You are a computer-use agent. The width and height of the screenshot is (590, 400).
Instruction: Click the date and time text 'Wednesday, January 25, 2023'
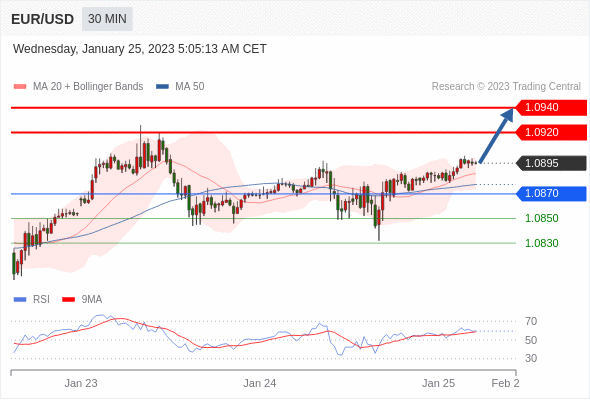click(94, 49)
